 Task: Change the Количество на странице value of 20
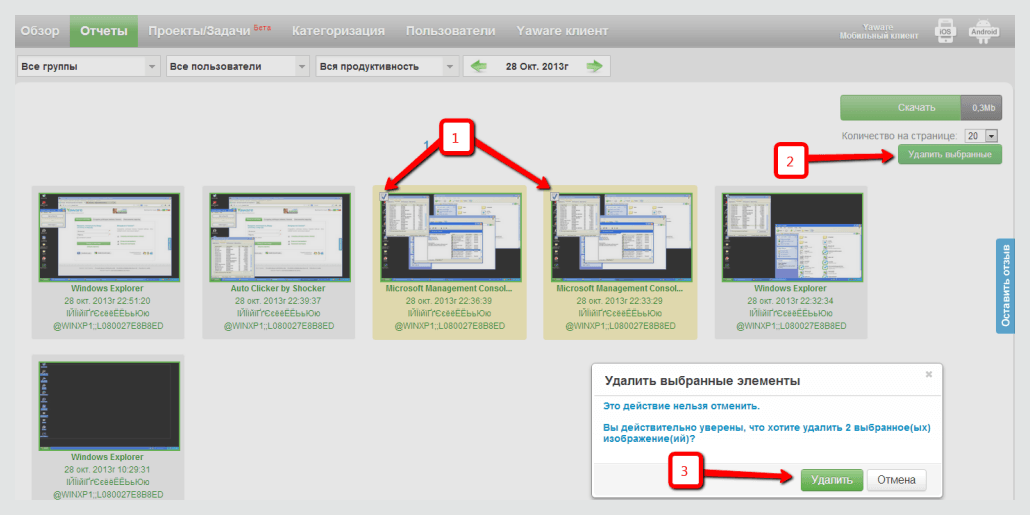(x=981, y=135)
